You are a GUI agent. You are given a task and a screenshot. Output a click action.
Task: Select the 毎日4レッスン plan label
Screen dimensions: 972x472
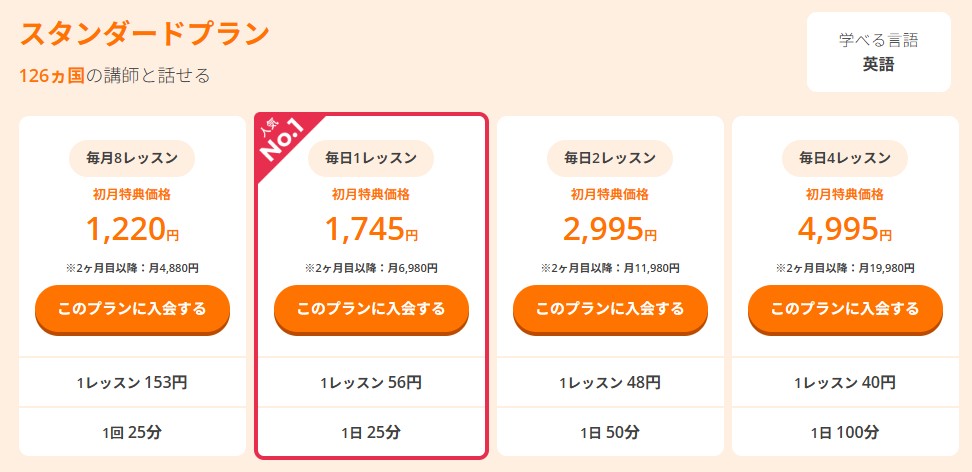click(x=845, y=158)
